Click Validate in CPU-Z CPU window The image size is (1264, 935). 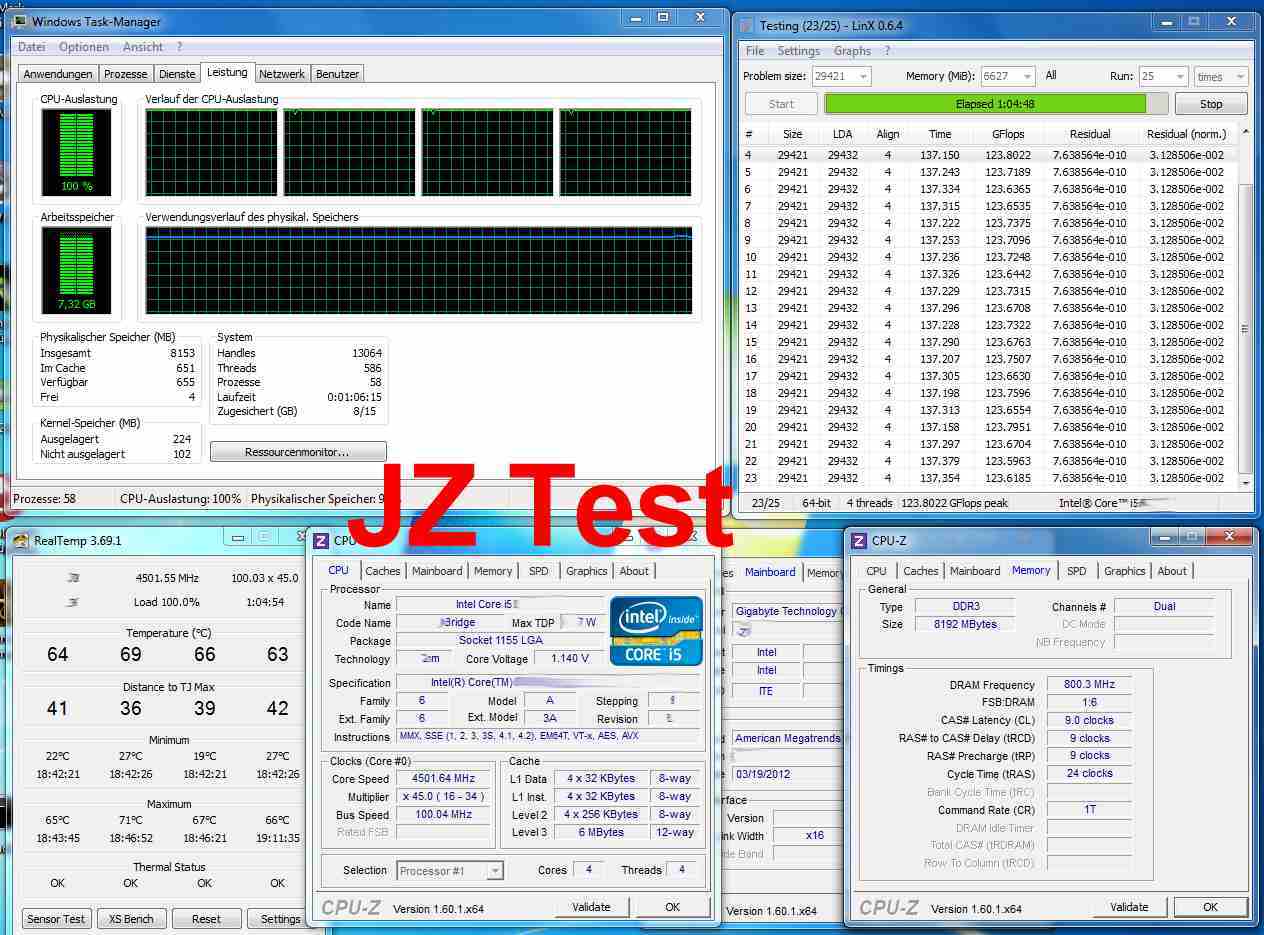[x=591, y=907]
